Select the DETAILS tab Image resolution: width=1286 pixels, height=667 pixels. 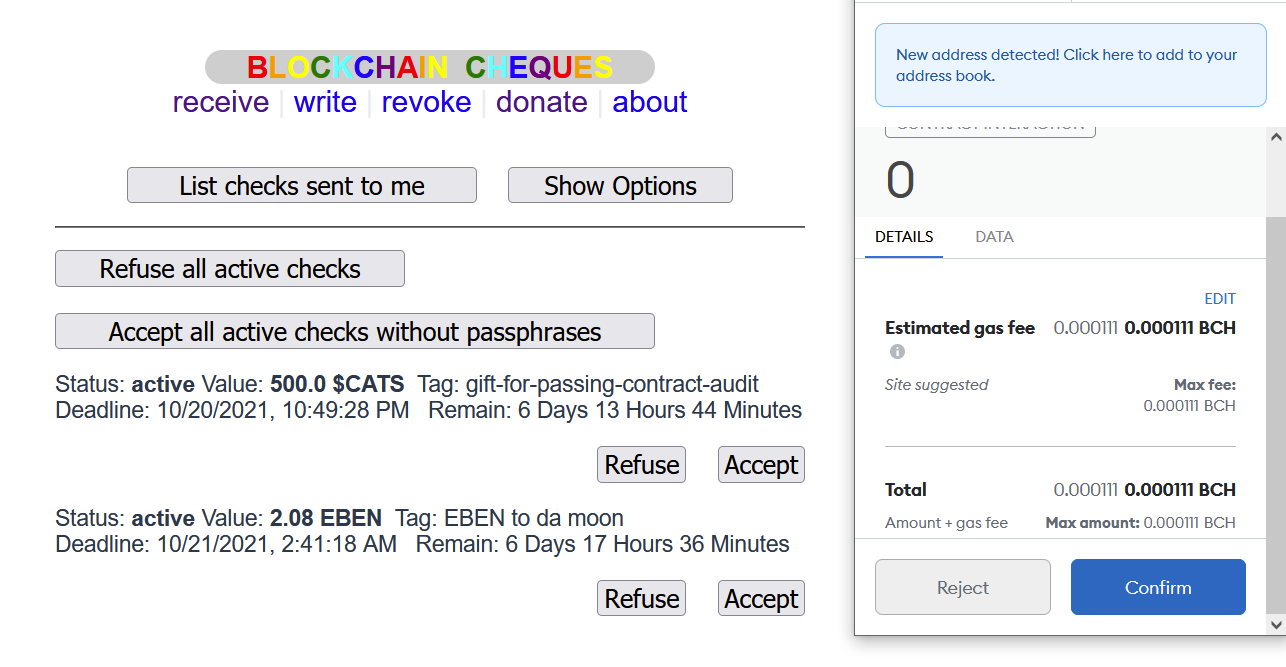point(904,237)
